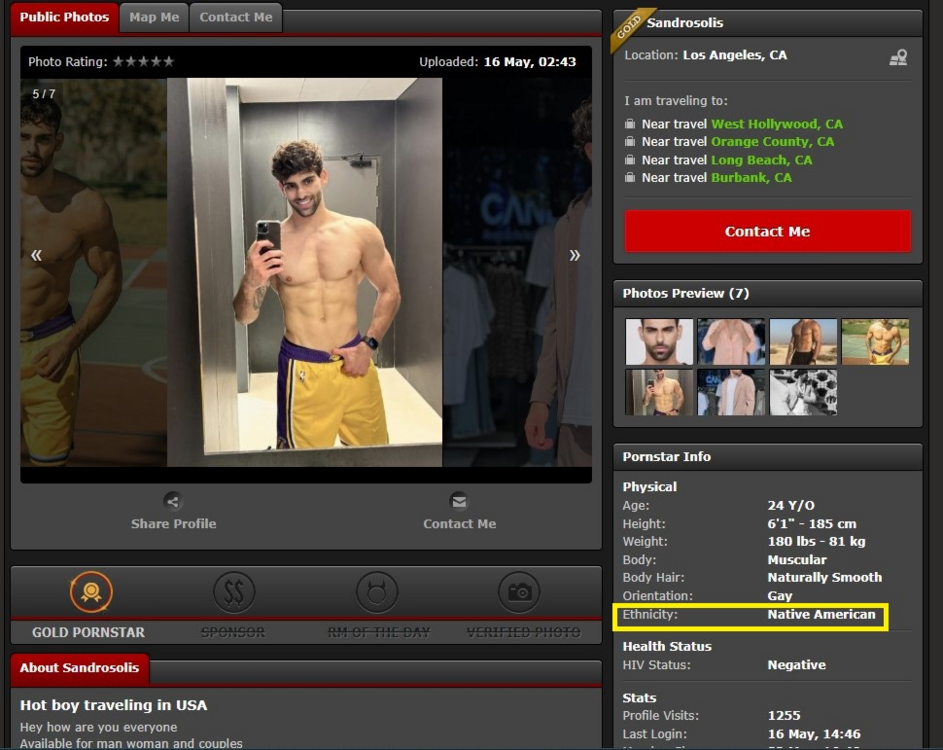The height and width of the screenshot is (750, 943).
Task: Click the photo rating stars
Action: click(143, 62)
